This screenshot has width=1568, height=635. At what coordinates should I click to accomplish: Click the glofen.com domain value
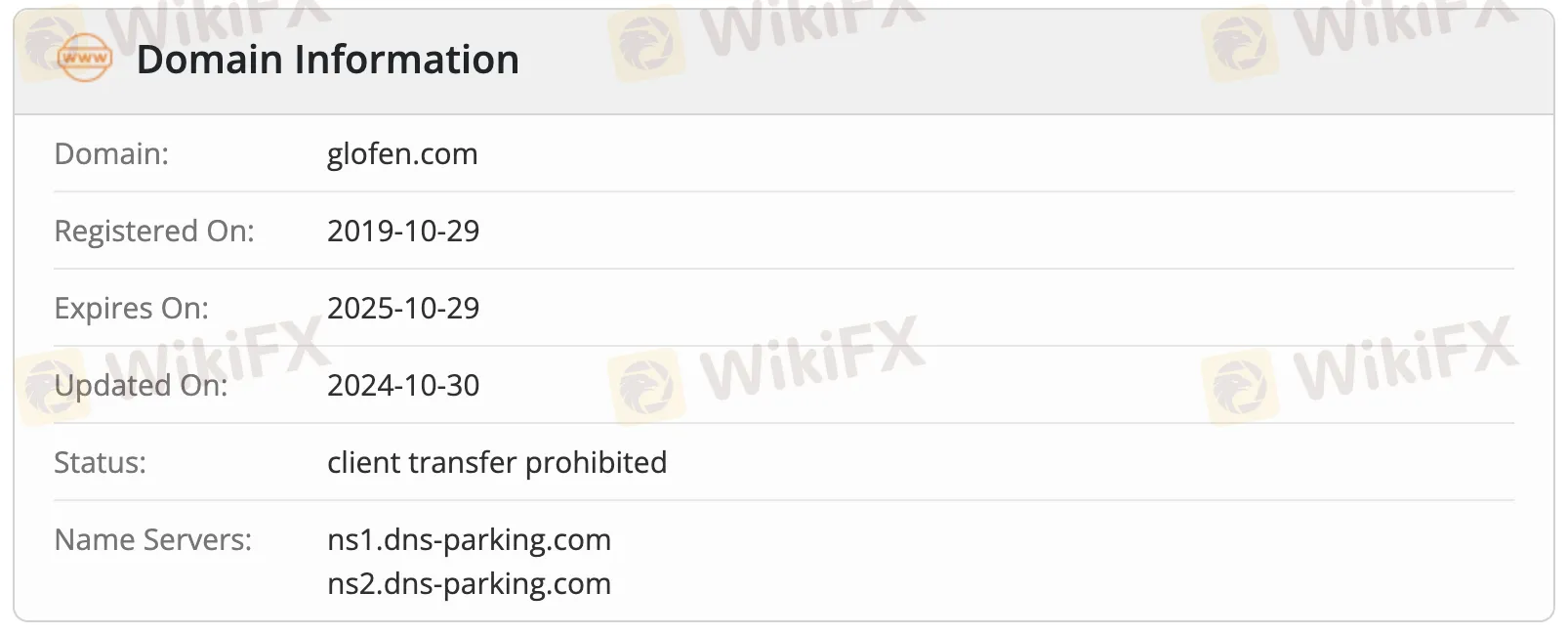point(402,154)
